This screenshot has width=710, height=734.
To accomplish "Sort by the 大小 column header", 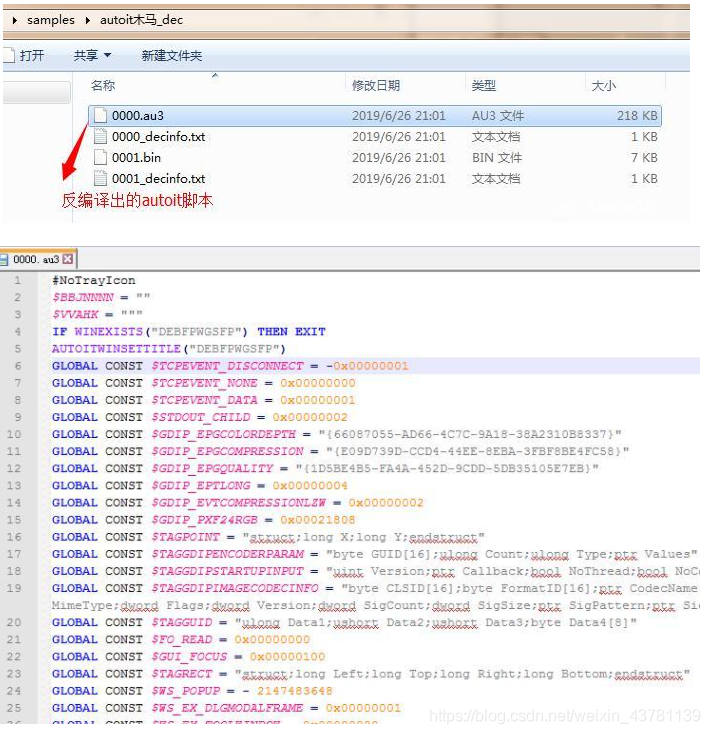I will click(x=604, y=85).
